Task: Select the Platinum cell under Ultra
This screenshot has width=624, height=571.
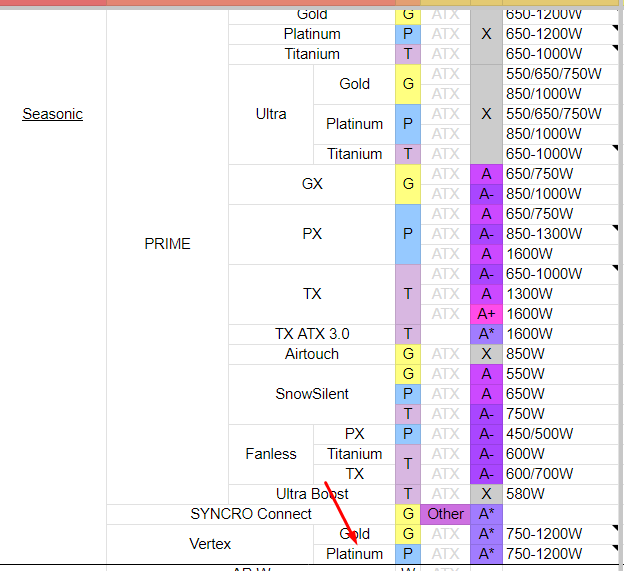Action: tap(354, 124)
